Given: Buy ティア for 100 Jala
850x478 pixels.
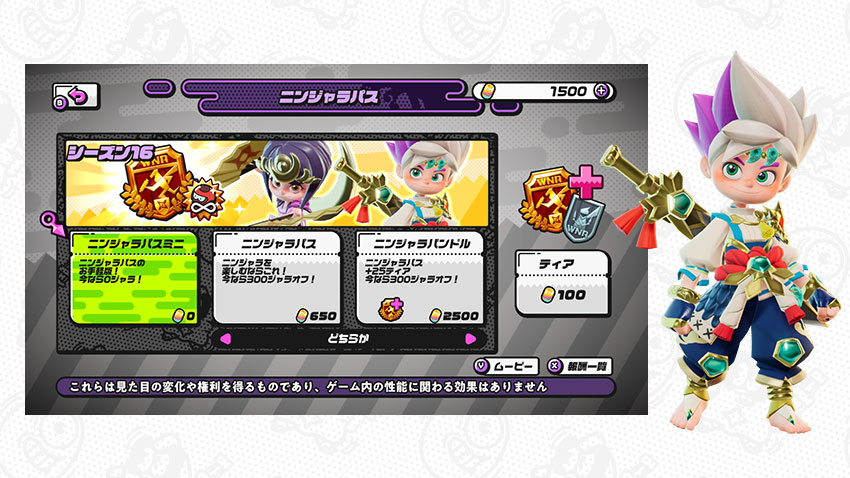Looking at the screenshot, I should tap(562, 283).
